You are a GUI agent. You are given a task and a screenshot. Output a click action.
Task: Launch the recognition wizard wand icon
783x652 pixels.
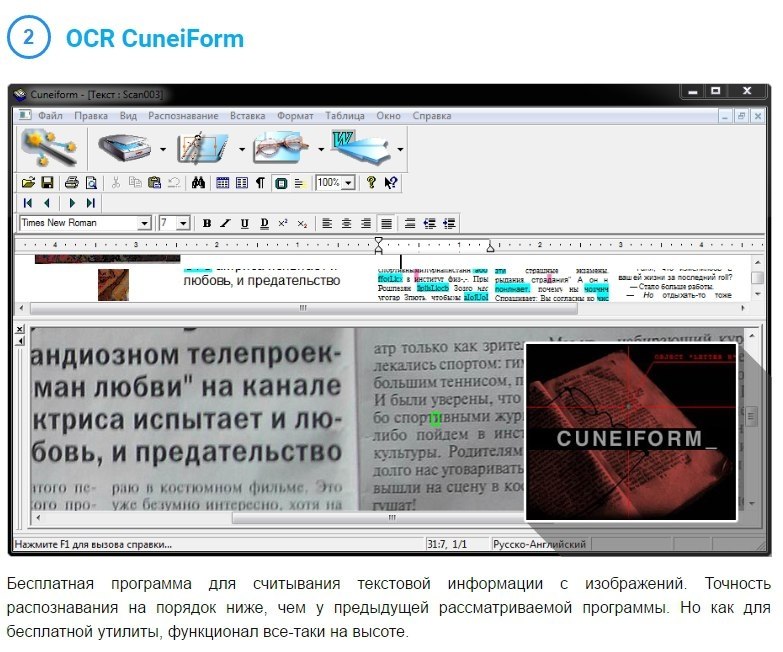click(48, 148)
